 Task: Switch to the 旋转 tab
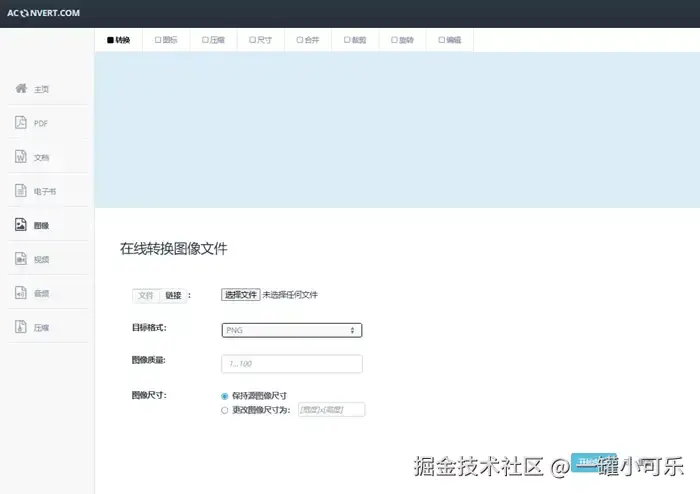403,40
